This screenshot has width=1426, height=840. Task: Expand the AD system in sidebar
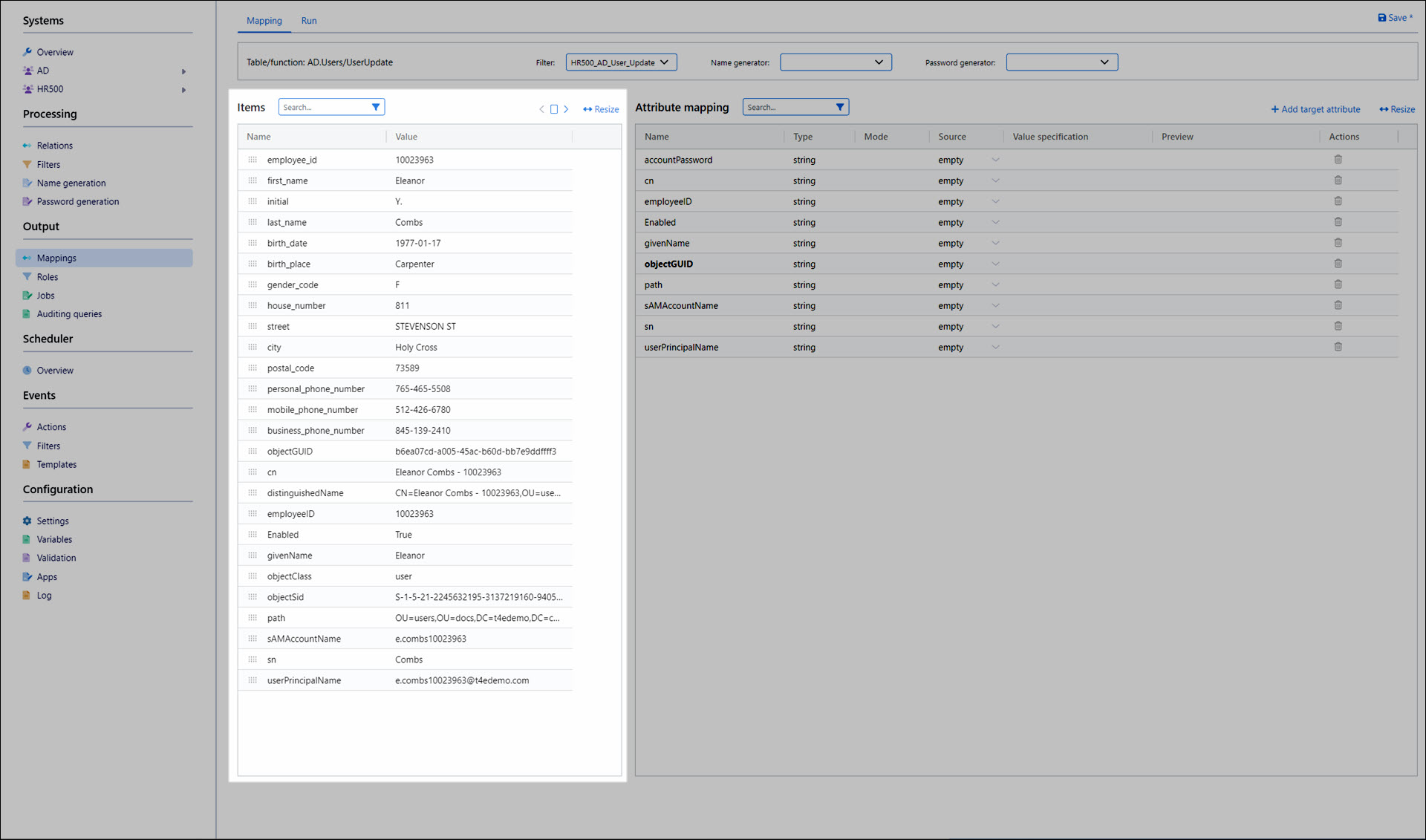[x=183, y=71]
